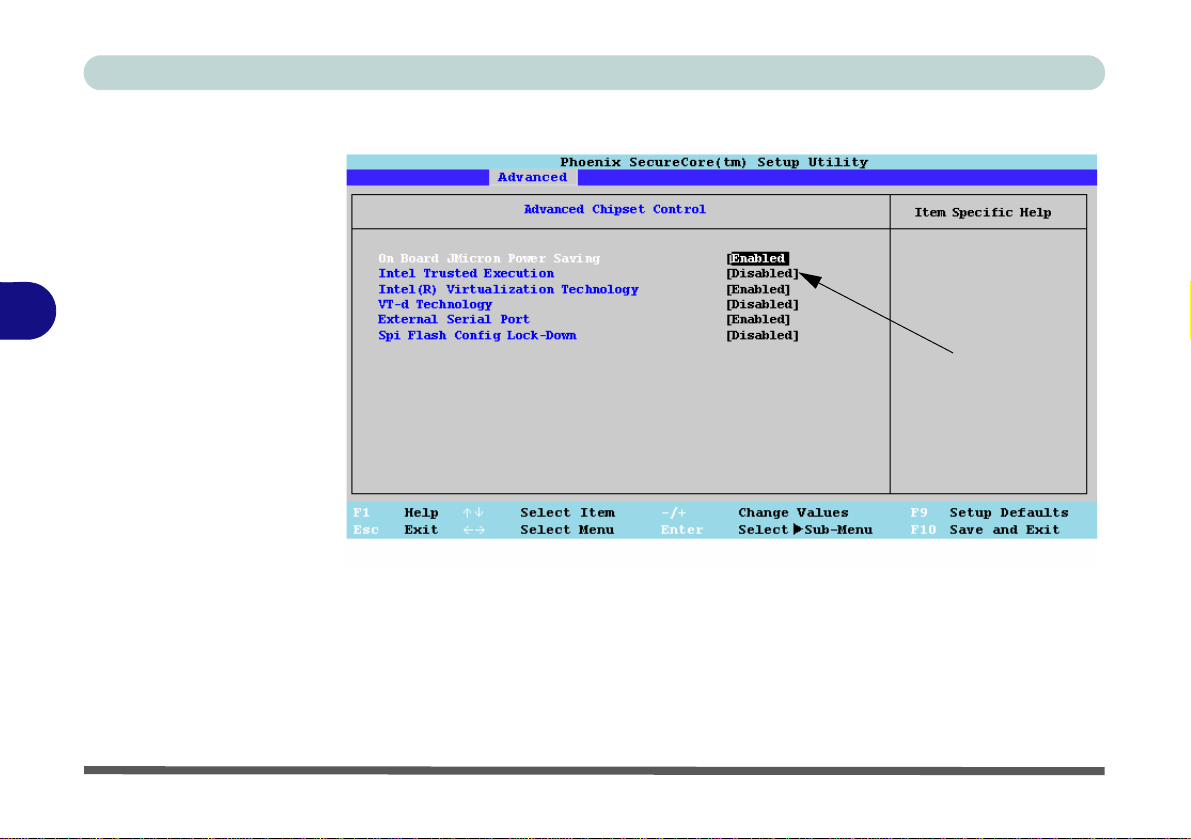Click the Advanced Chipset Control heading
This screenshot has height=839, width=1191.
click(614, 210)
